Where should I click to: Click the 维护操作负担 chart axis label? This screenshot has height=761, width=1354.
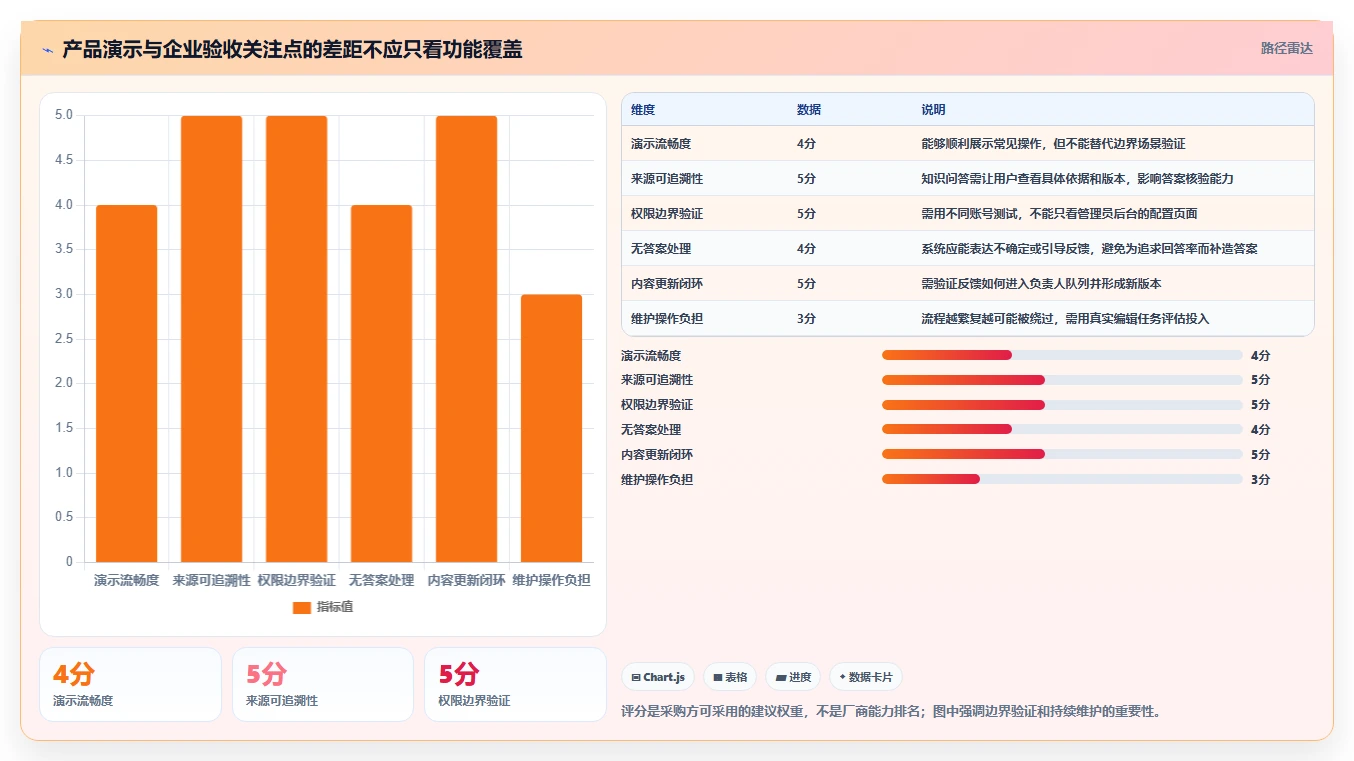click(551, 580)
